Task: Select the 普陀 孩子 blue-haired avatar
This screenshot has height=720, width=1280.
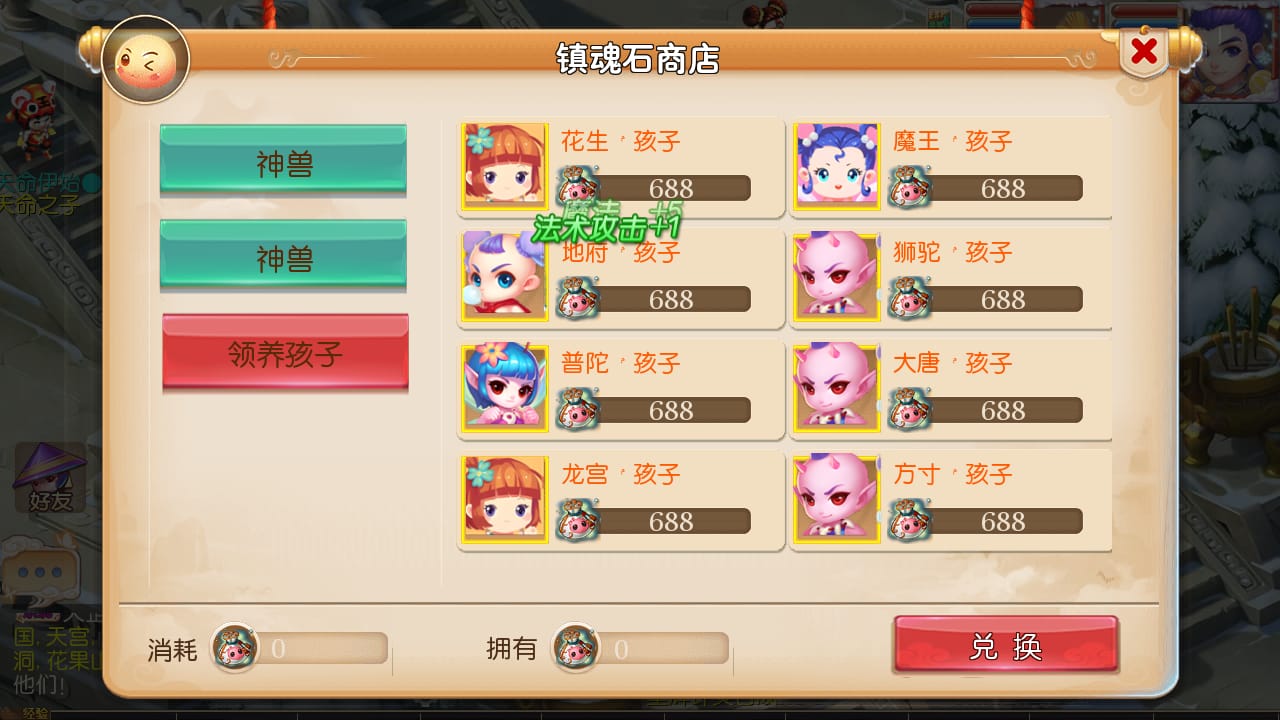Action: click(x=505, y=388)
